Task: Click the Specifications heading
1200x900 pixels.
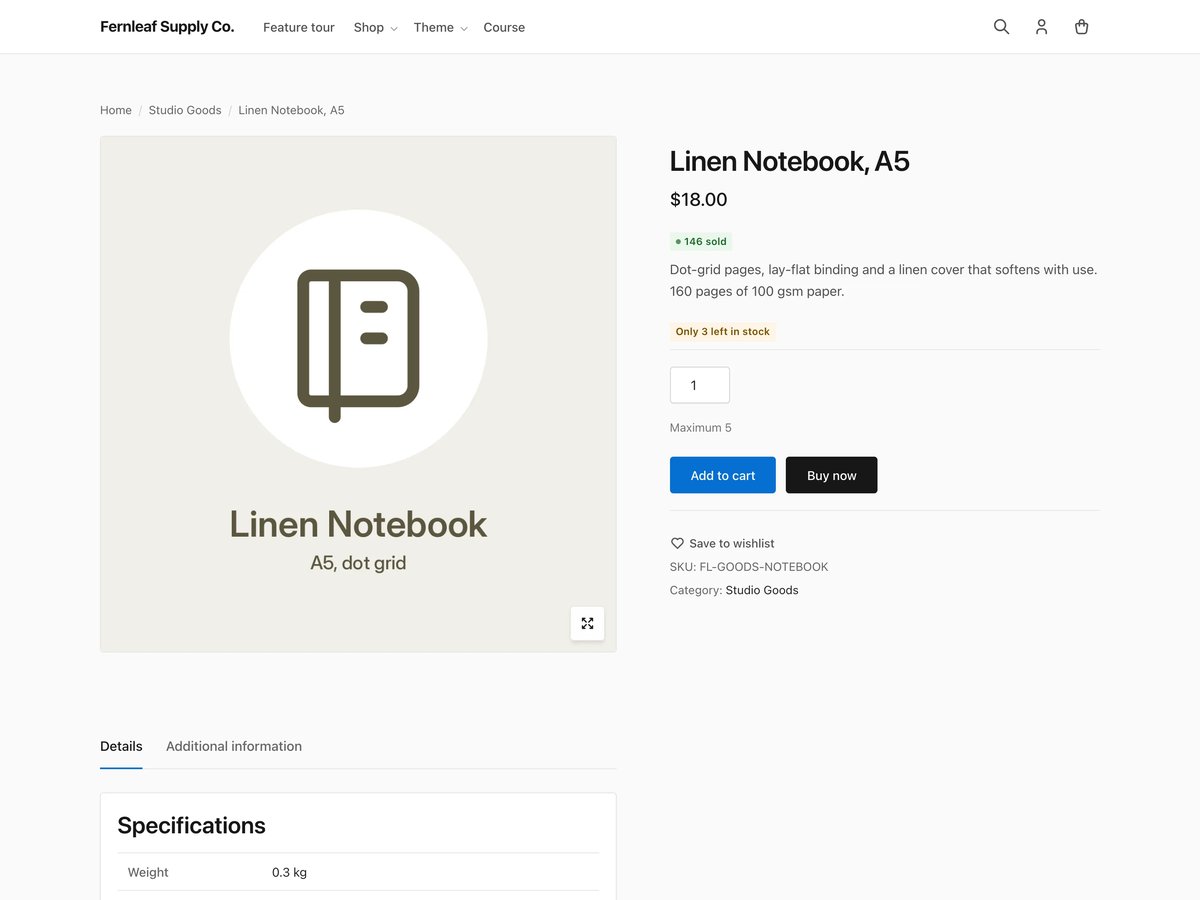Action: click(x=192, y=825)
